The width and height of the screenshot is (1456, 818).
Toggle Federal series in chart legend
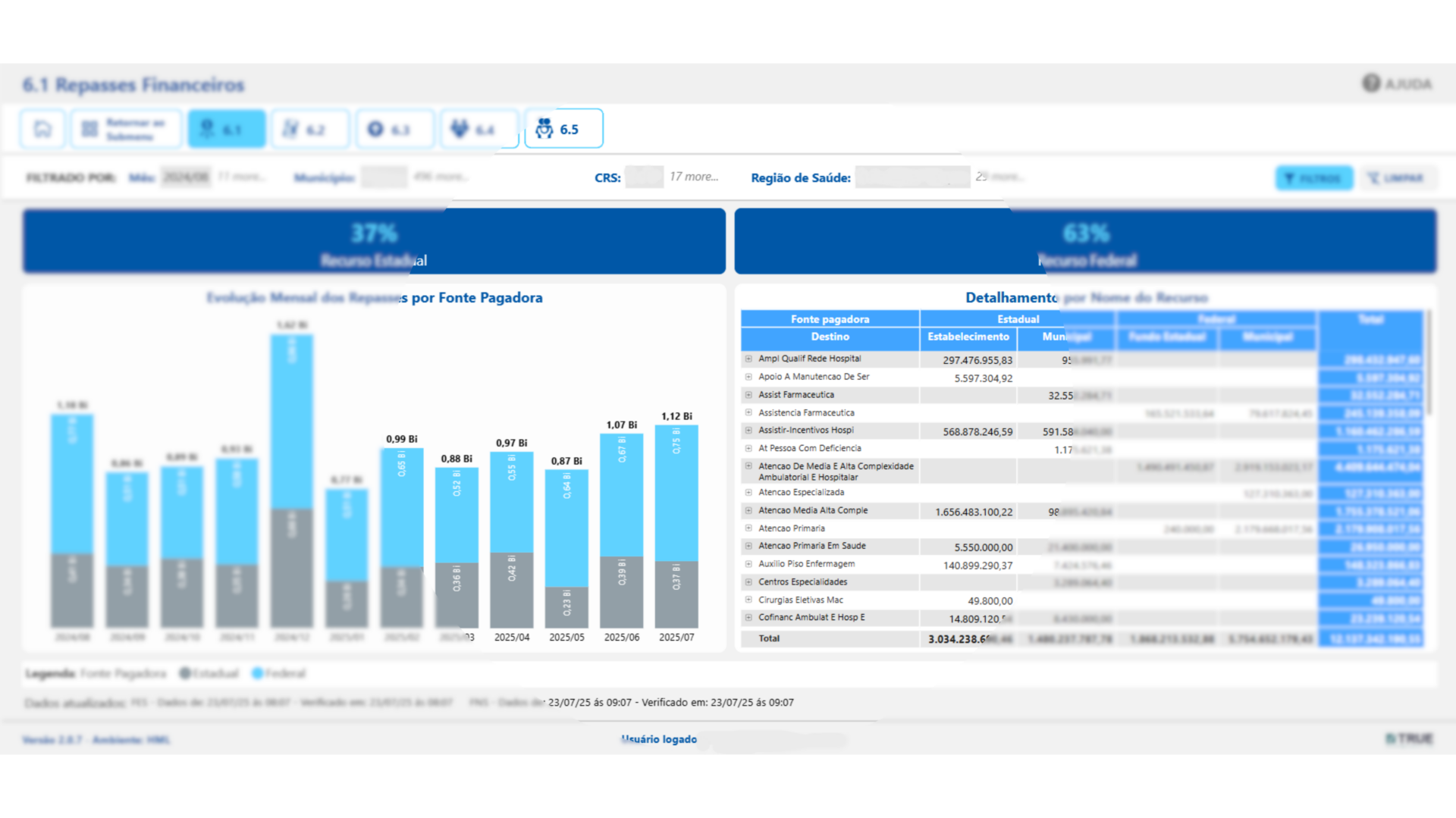tap(258, 673)
